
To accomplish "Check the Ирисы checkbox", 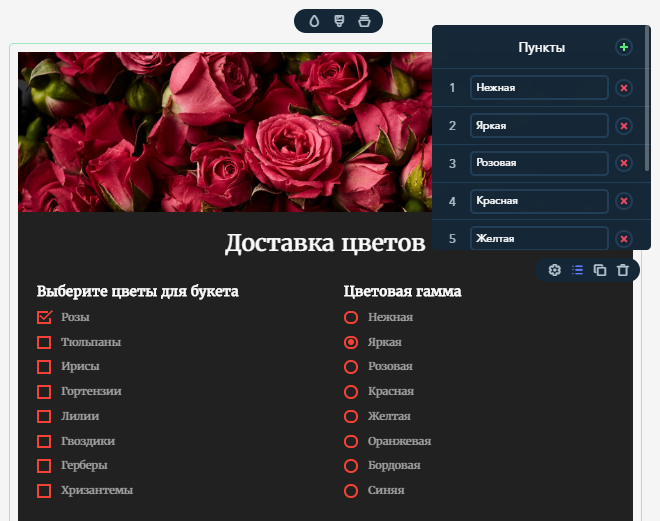I will 44,367.
